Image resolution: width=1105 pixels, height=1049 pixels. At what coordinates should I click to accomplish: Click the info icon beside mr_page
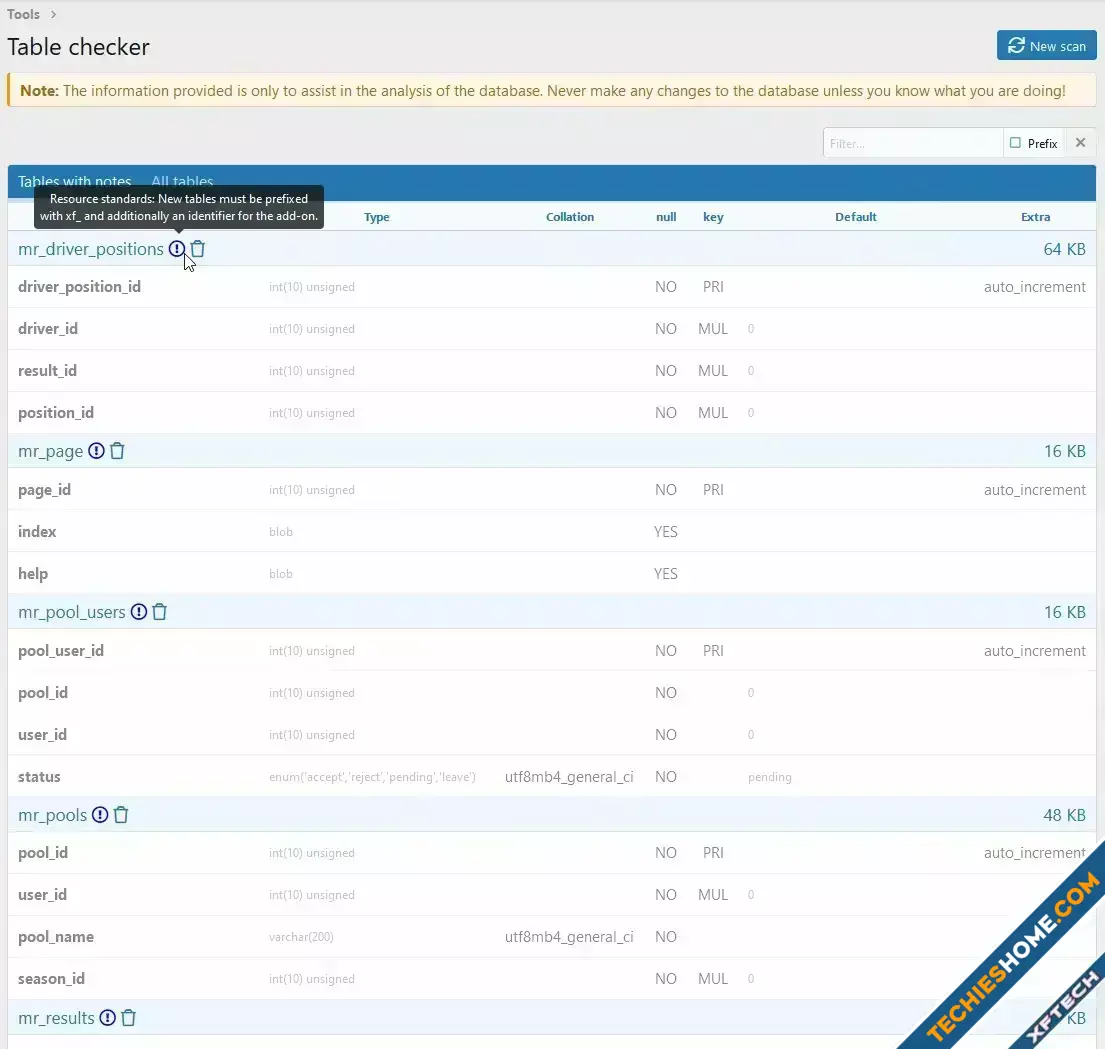pyautogui.click(x=96, y=451)
